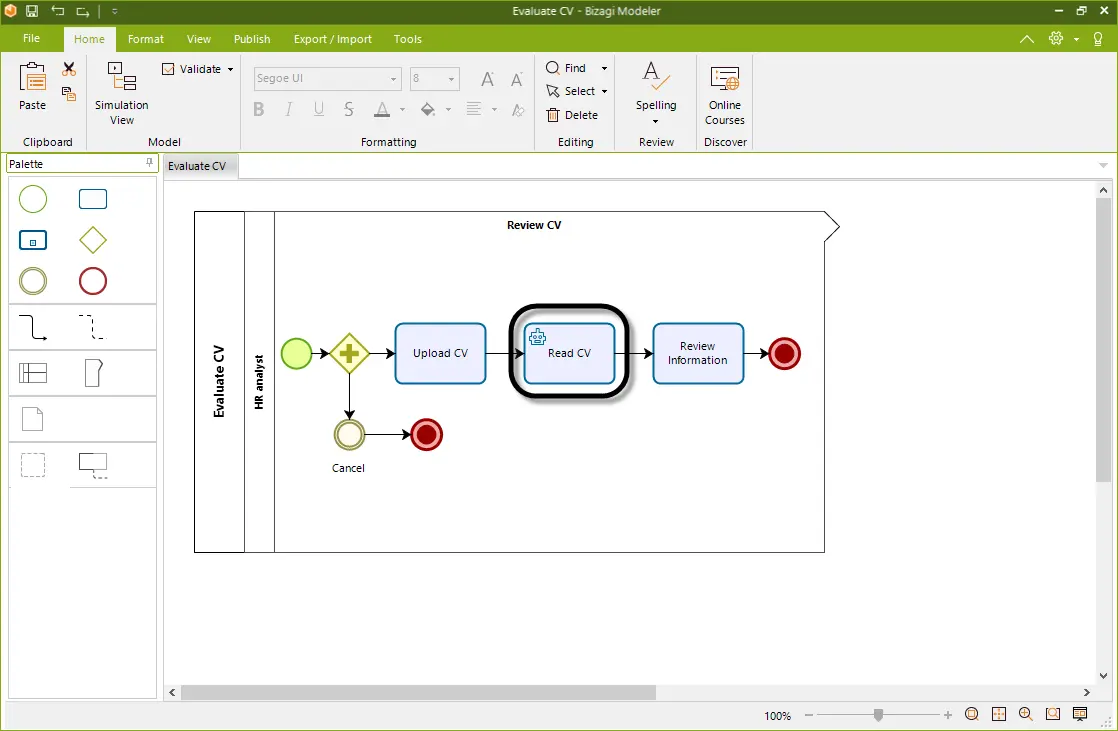Select the Upload CV task on canvas
This screenshot has width=1118, height=731.
point(441,354)
